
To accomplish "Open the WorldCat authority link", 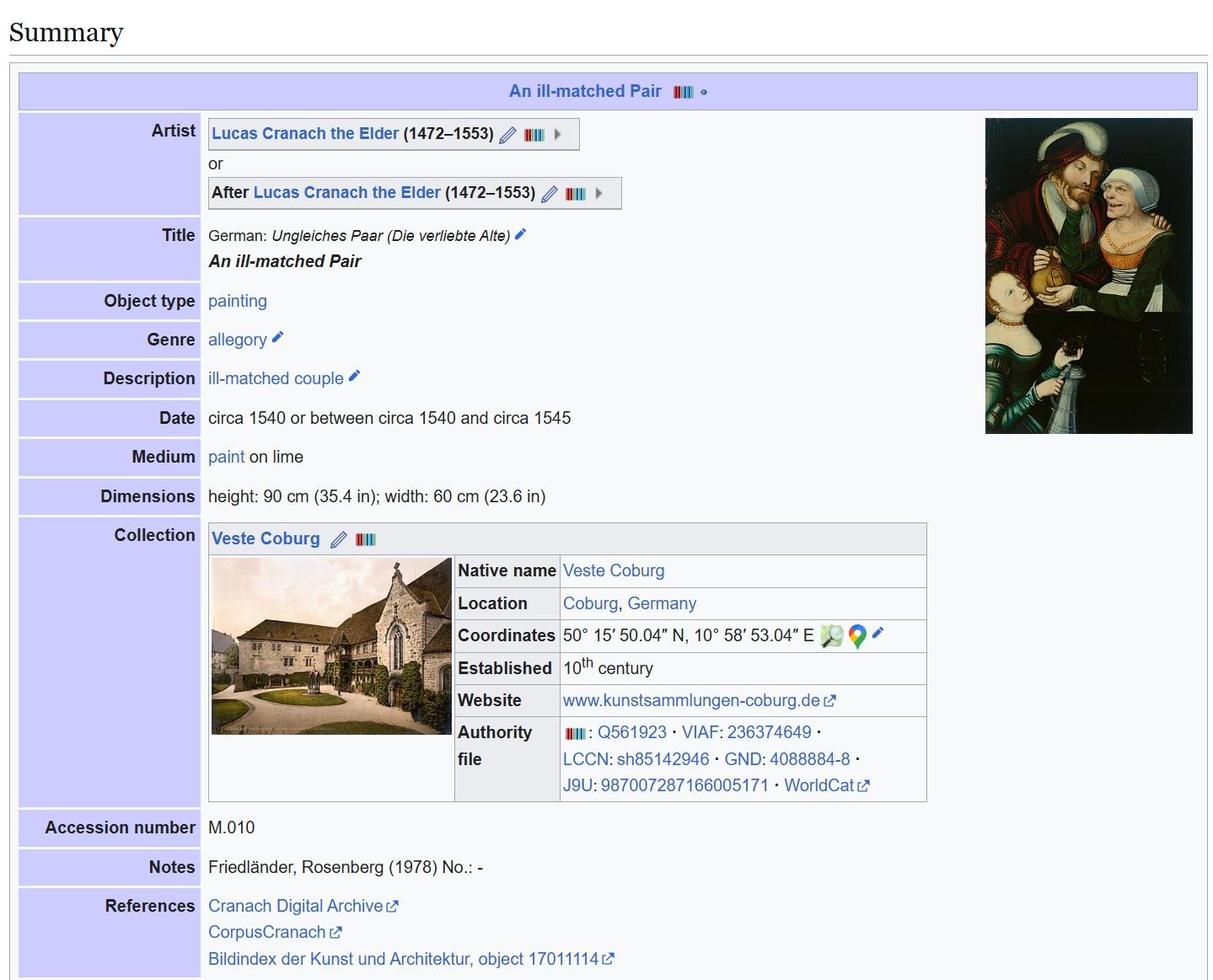I will 819,785.
